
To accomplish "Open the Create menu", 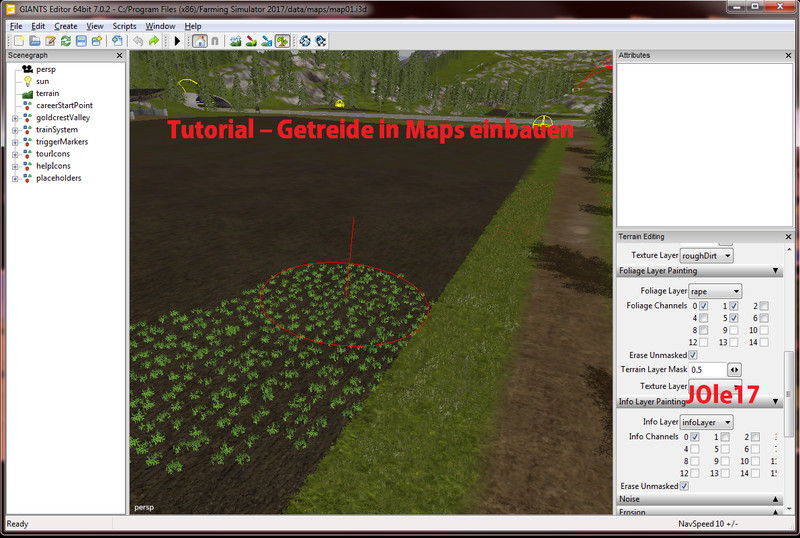I will pyautogui.click(x=66, y=26).
